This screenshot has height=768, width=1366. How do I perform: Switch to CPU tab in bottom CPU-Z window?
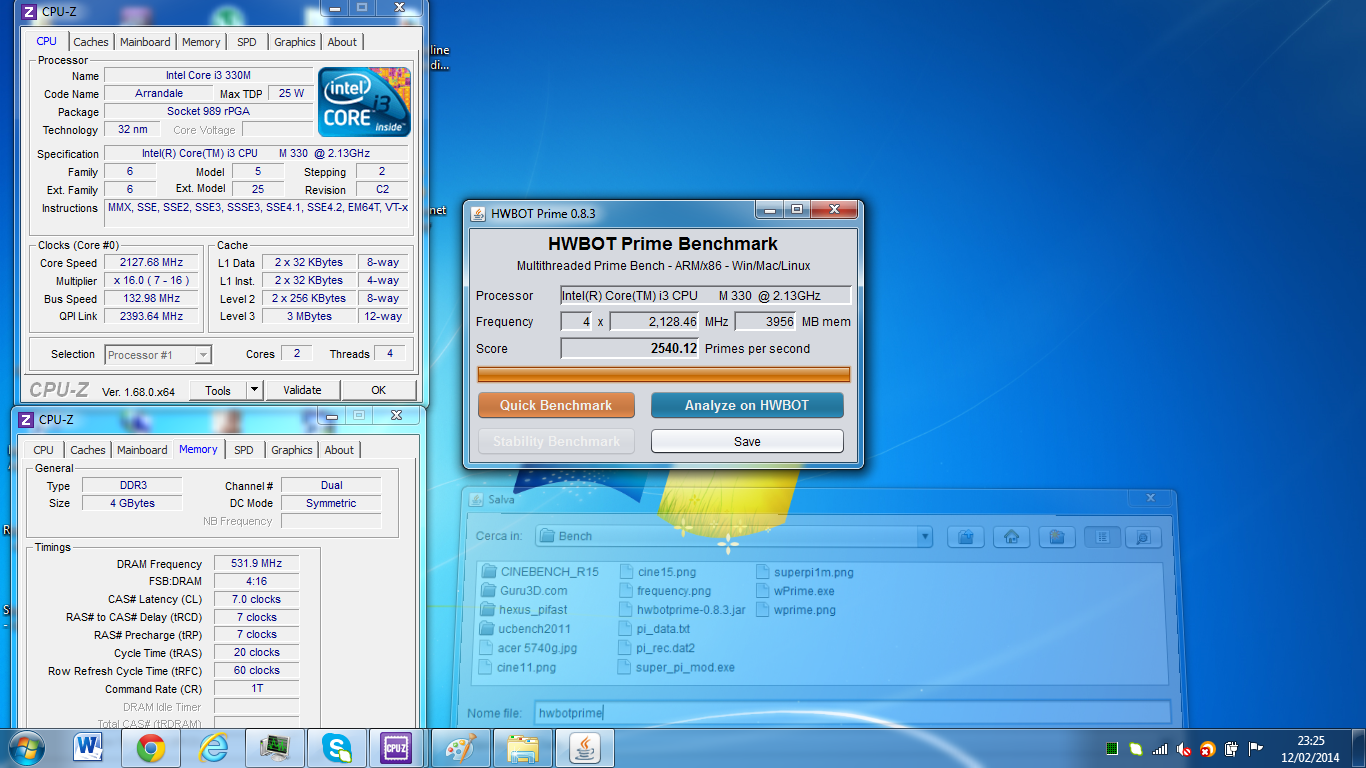tap(44, 450)
